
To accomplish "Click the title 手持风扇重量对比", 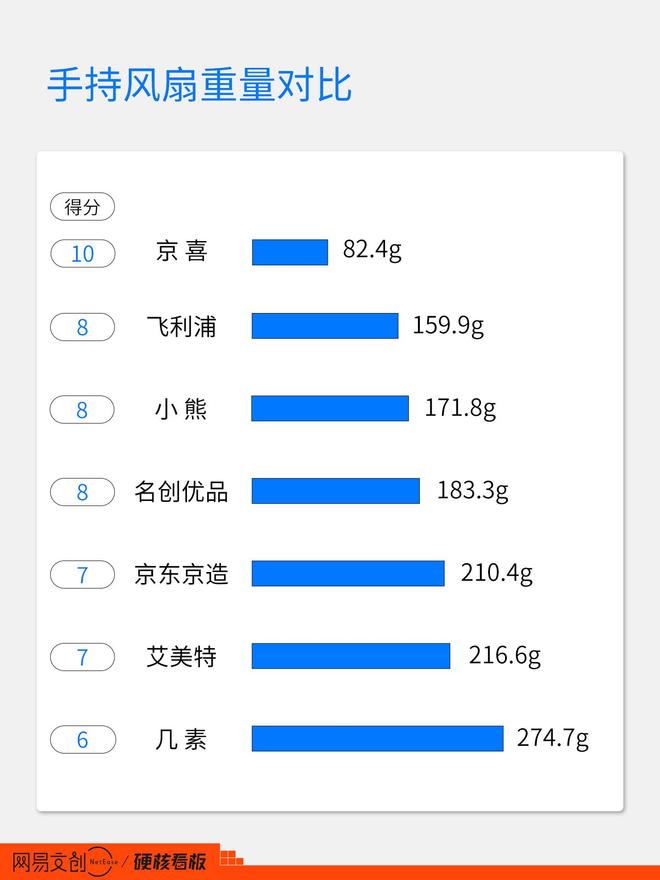I will [x=200, y=86].
